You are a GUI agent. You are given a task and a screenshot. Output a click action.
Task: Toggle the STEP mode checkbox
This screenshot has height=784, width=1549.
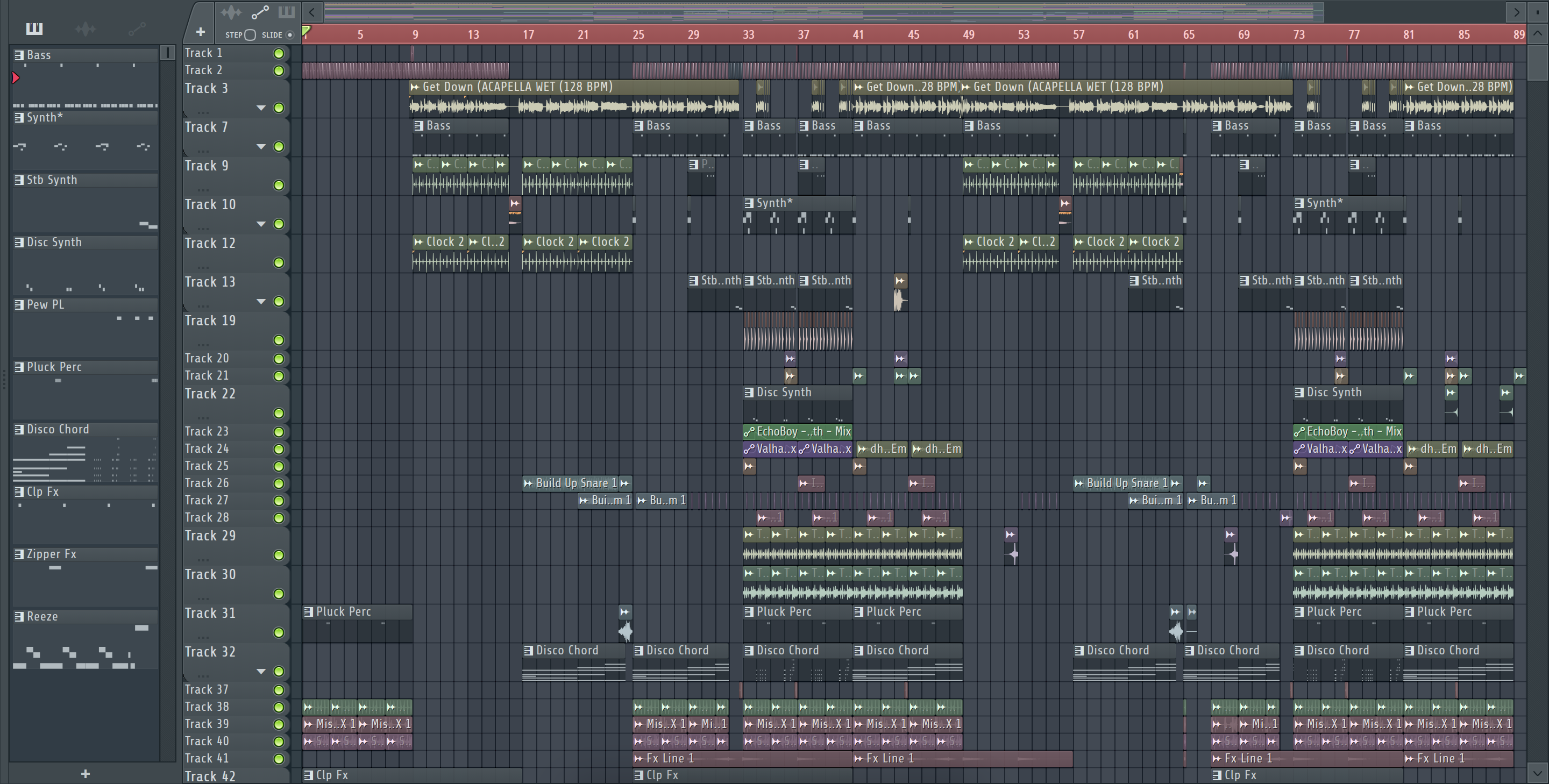point(250,35)
